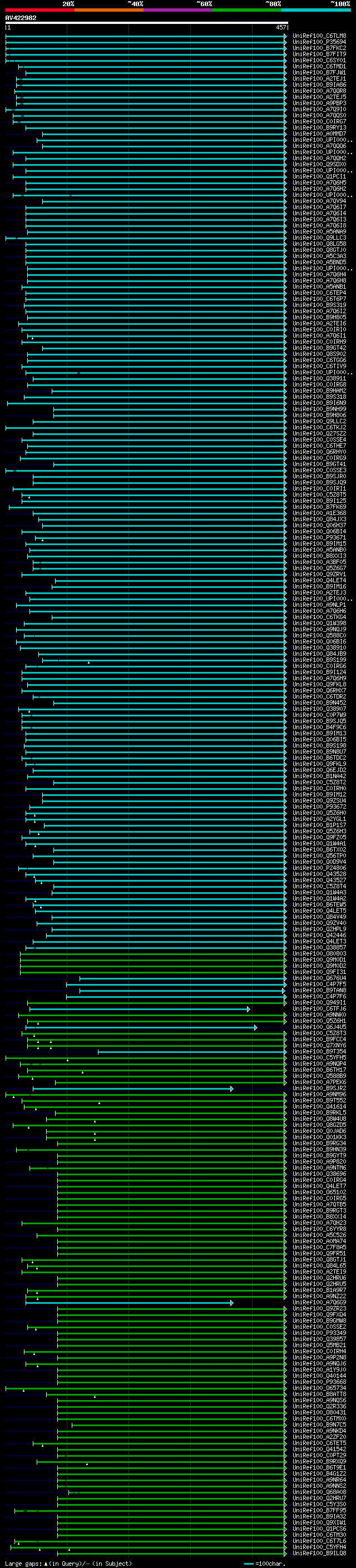356x1568 pixels.
Task: Select the query name AV422982
Action: pyautogui.click(x=21, y=18)
